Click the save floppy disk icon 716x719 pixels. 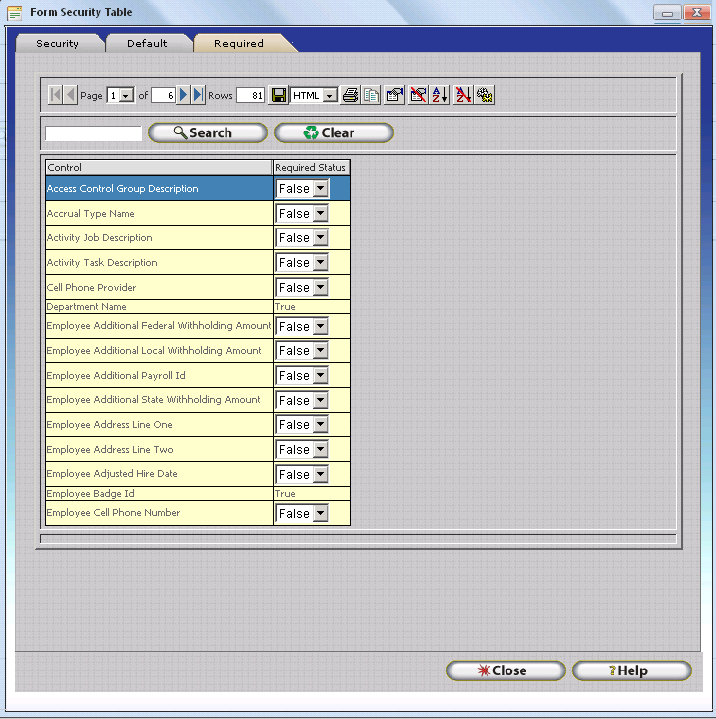tap(279, 95)
